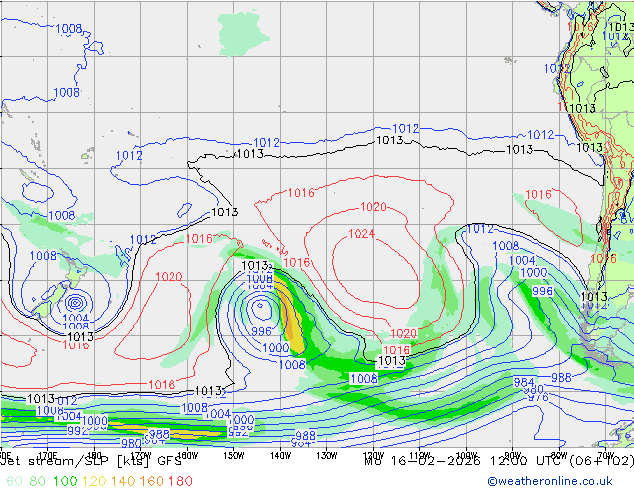Viewport: 634px width, 490px height.
Task: Click the 996 label below the 1000 near Chile
Action: tap(542, 291)
